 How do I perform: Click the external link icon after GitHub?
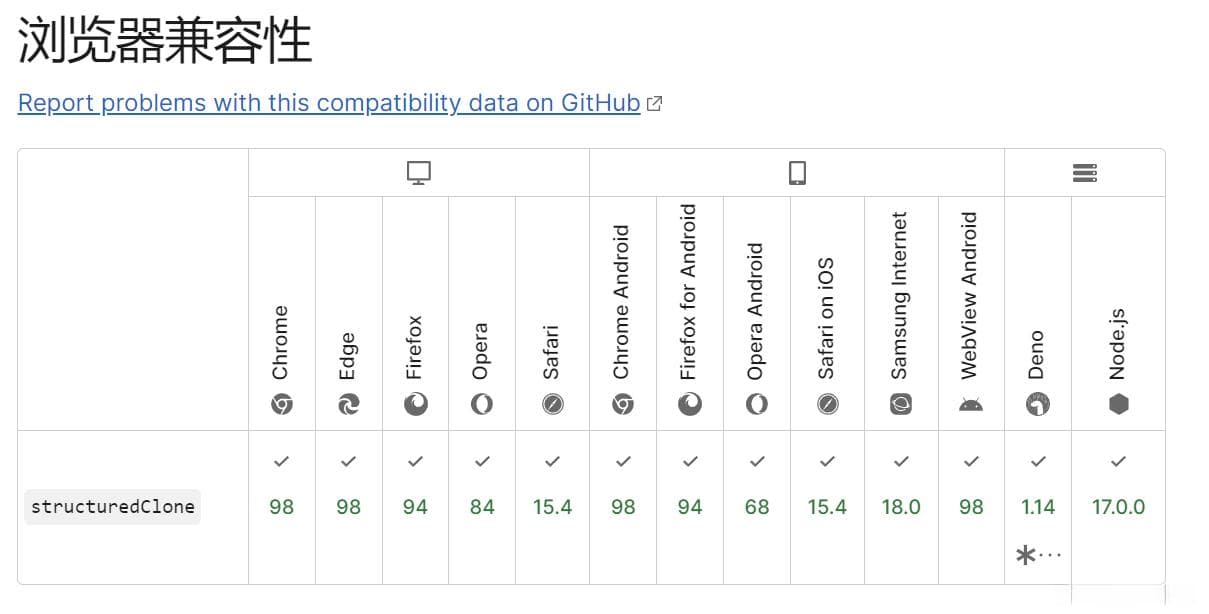click(654, 103)
